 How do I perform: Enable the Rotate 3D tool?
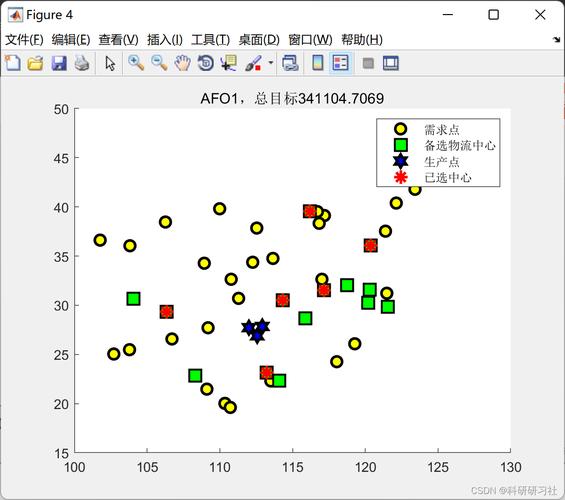(206, 63)
